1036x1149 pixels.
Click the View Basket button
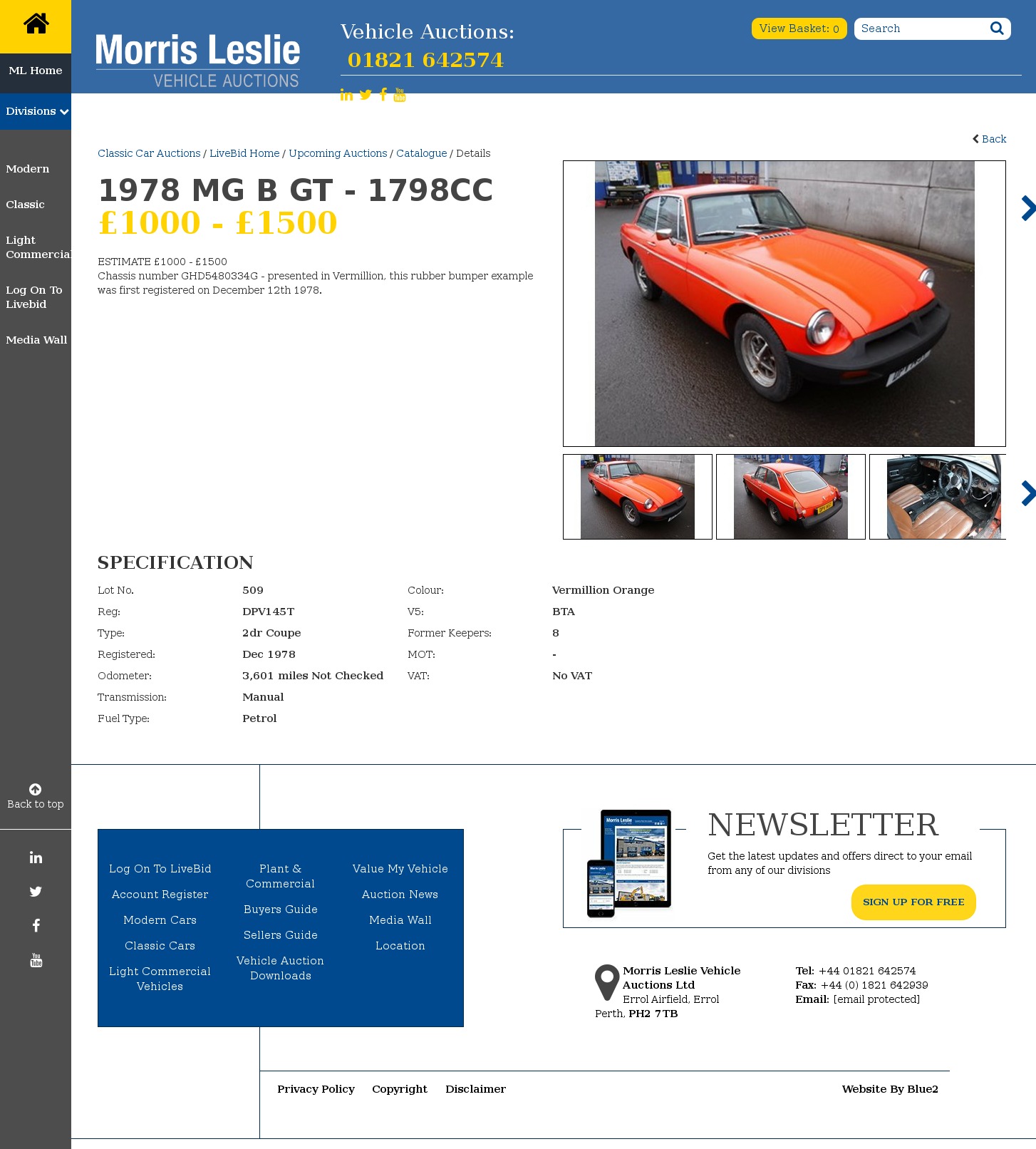(x=799, y=29)
